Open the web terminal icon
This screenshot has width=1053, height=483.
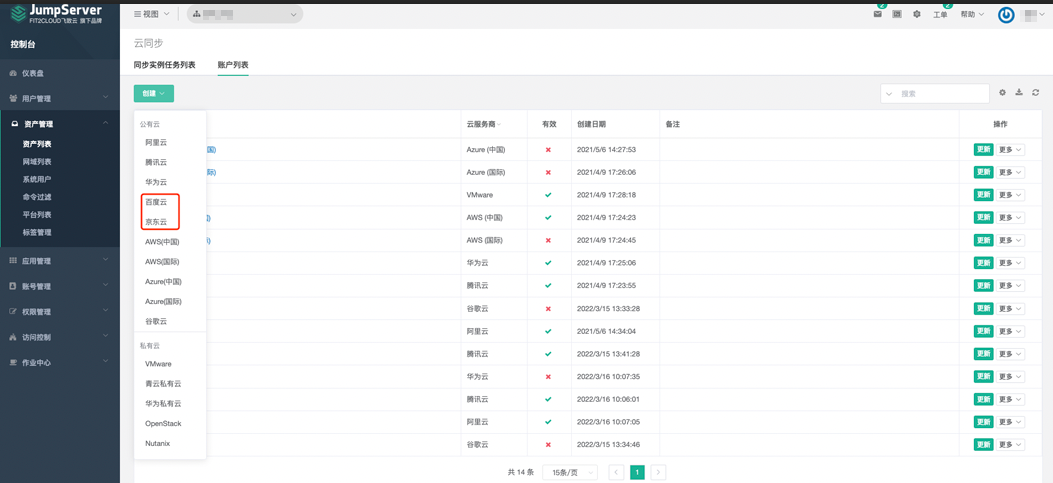[x=897, y=14]
